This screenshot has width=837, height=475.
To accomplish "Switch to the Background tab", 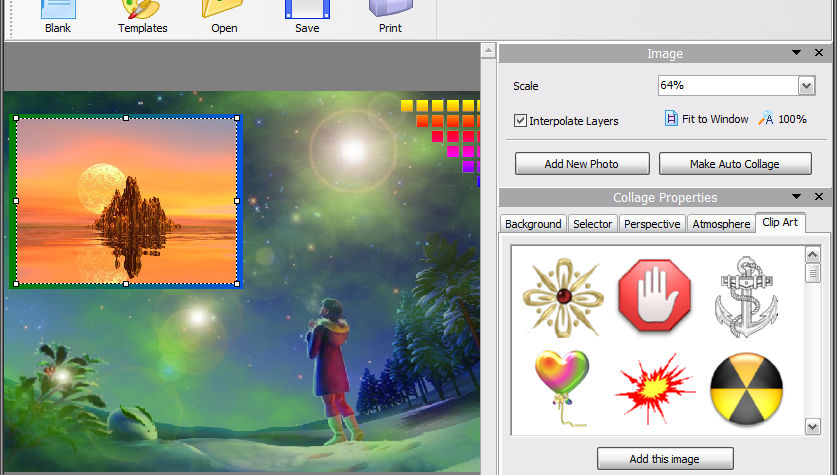I will coord(533,224).
